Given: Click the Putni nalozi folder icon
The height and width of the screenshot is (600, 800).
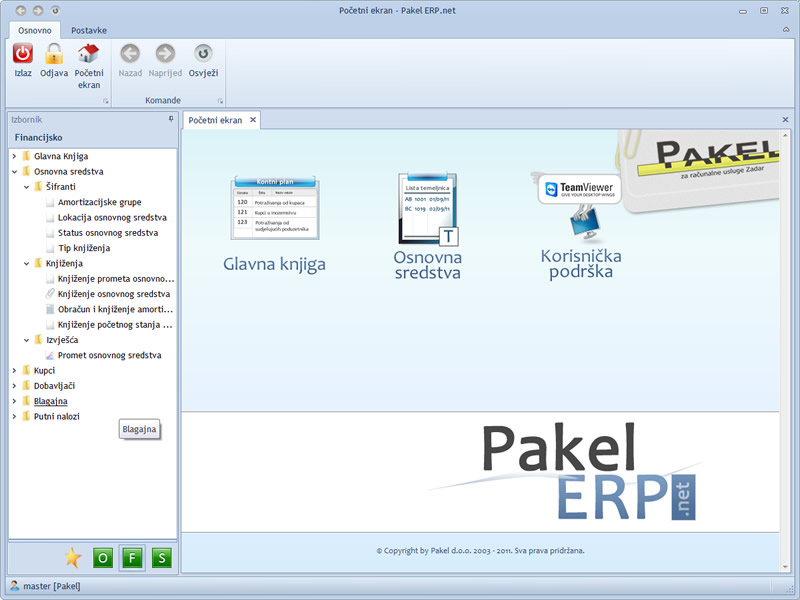Looking at the screenshot, I should pos(27,416).
